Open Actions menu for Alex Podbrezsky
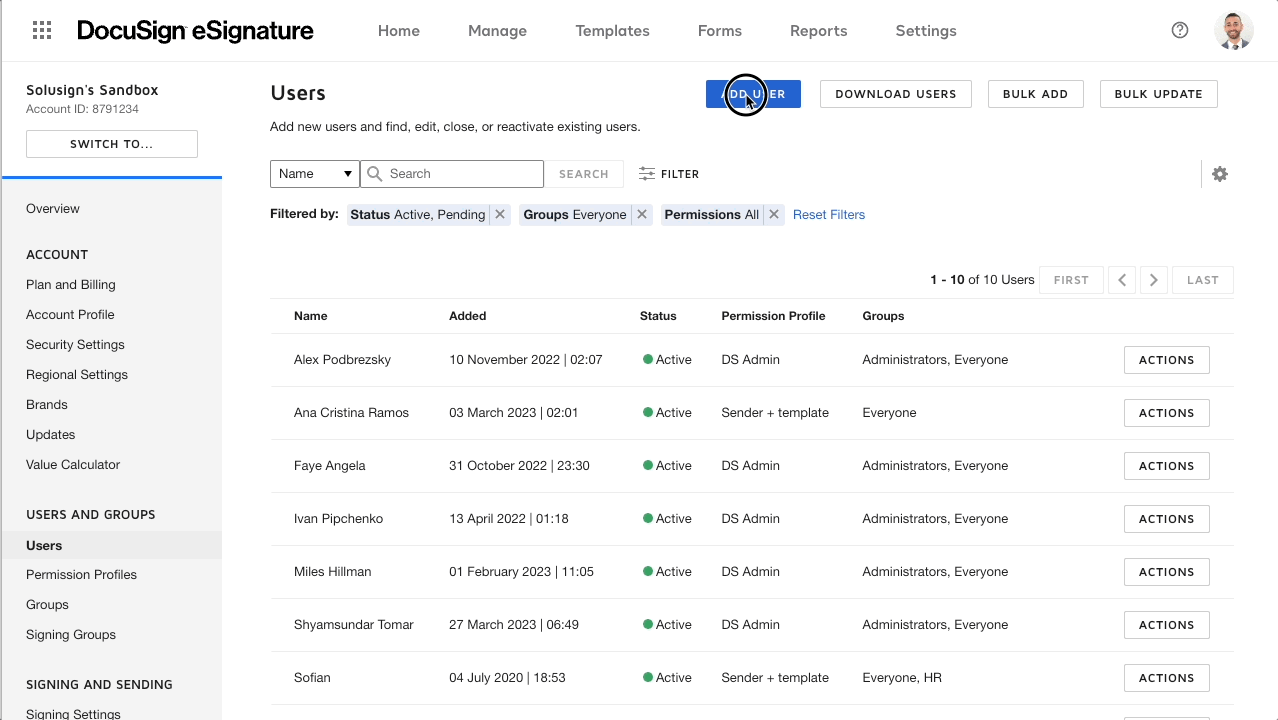The height and width of the screenshot is (720, 1278). [x=1167, y=360]
